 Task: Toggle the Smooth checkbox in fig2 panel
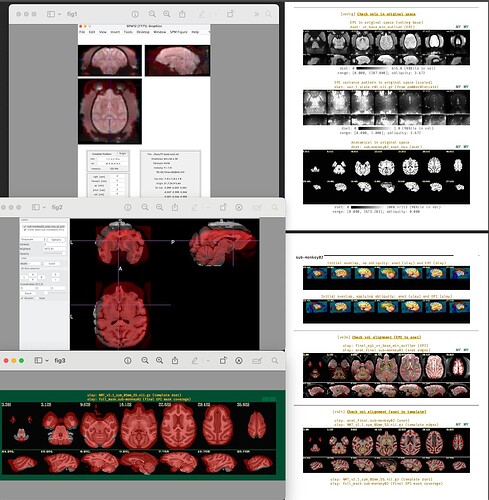[x=22, y=298]
